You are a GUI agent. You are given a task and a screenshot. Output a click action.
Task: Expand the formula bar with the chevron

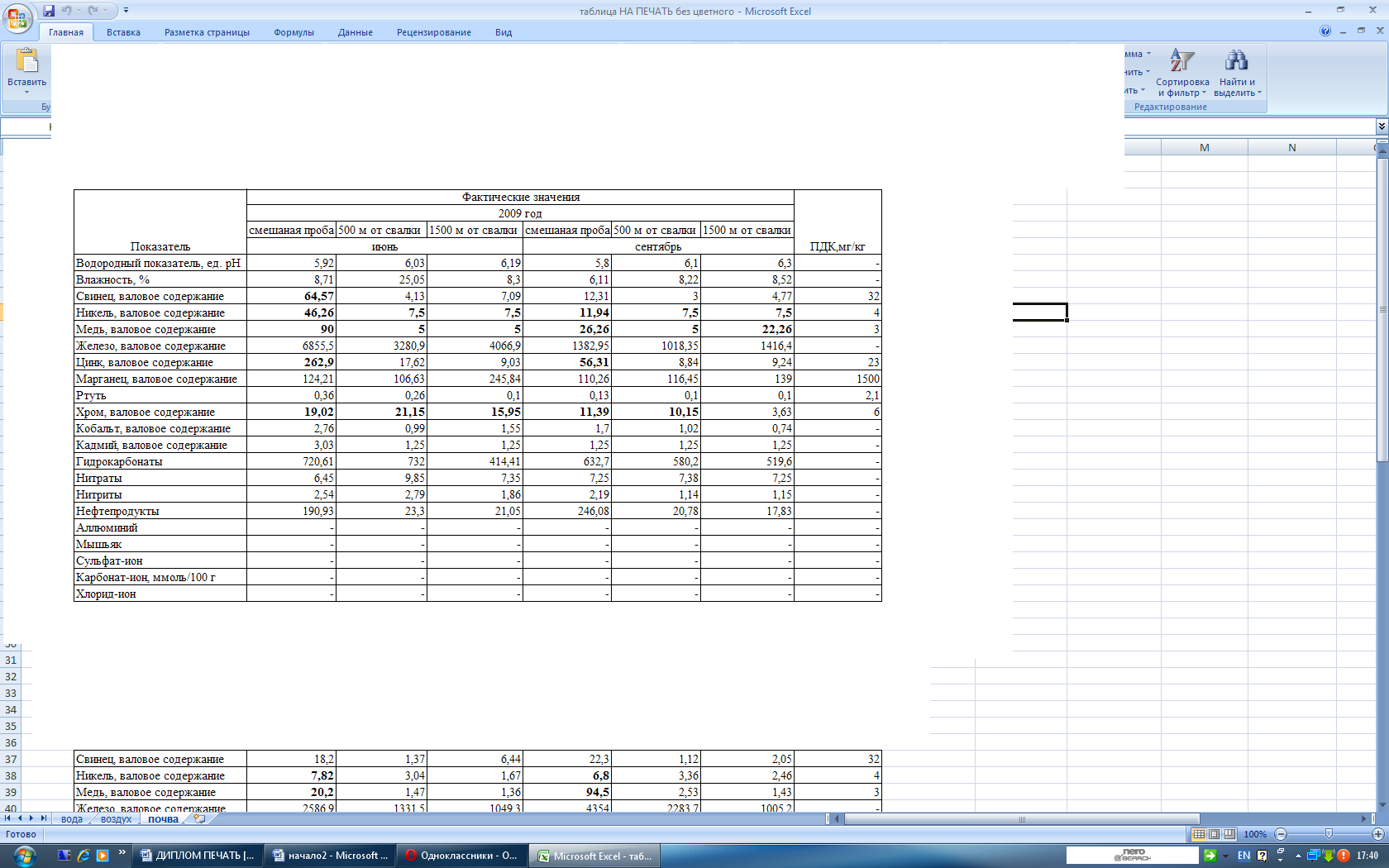click(1382, 126)
